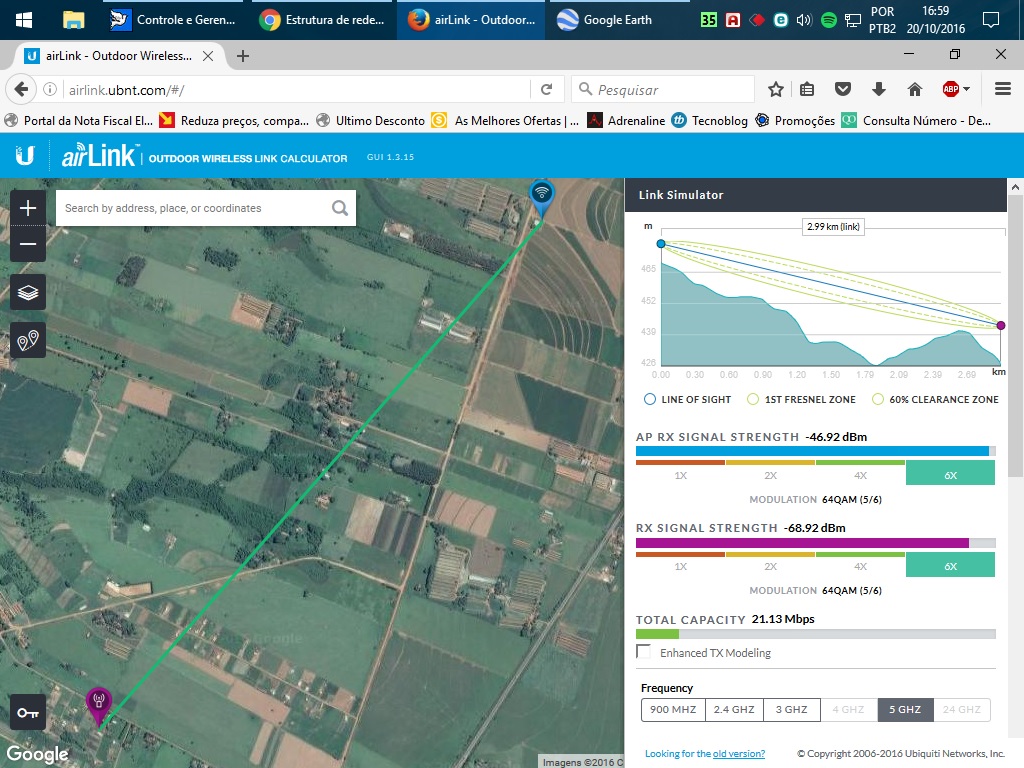The height and width of the screenshot is (768, 1024).
Task: Click the airlink.ubnt.com address bar
Action: pyautogui.click(x=297, y=89)
